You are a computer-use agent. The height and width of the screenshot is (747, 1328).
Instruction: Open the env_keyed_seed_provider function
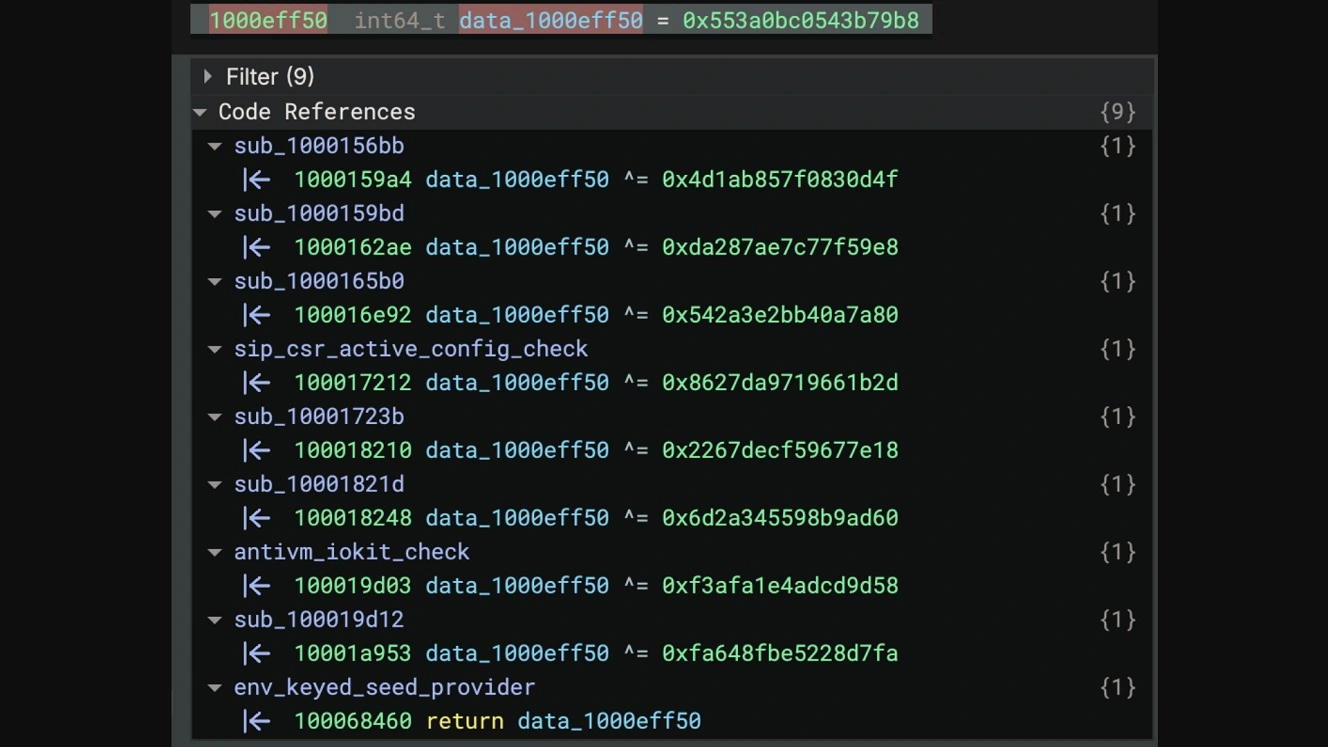pyautogui.click(x=385, y=688)
